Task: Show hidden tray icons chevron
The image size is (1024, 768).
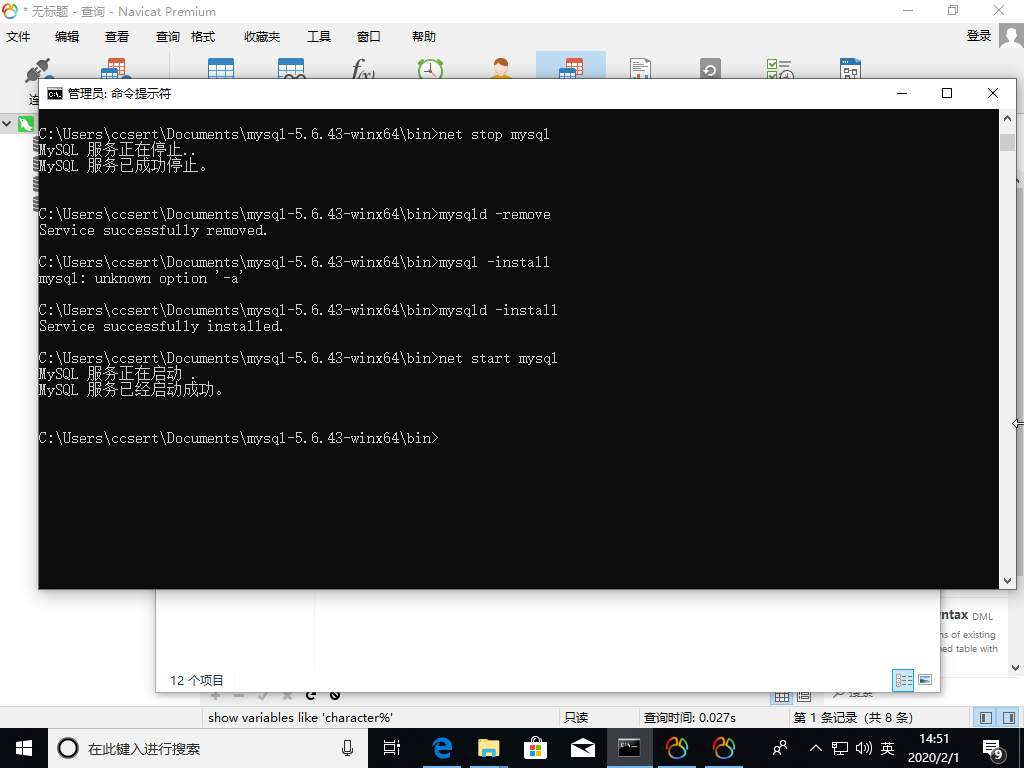Action: [x=816, y=748]
